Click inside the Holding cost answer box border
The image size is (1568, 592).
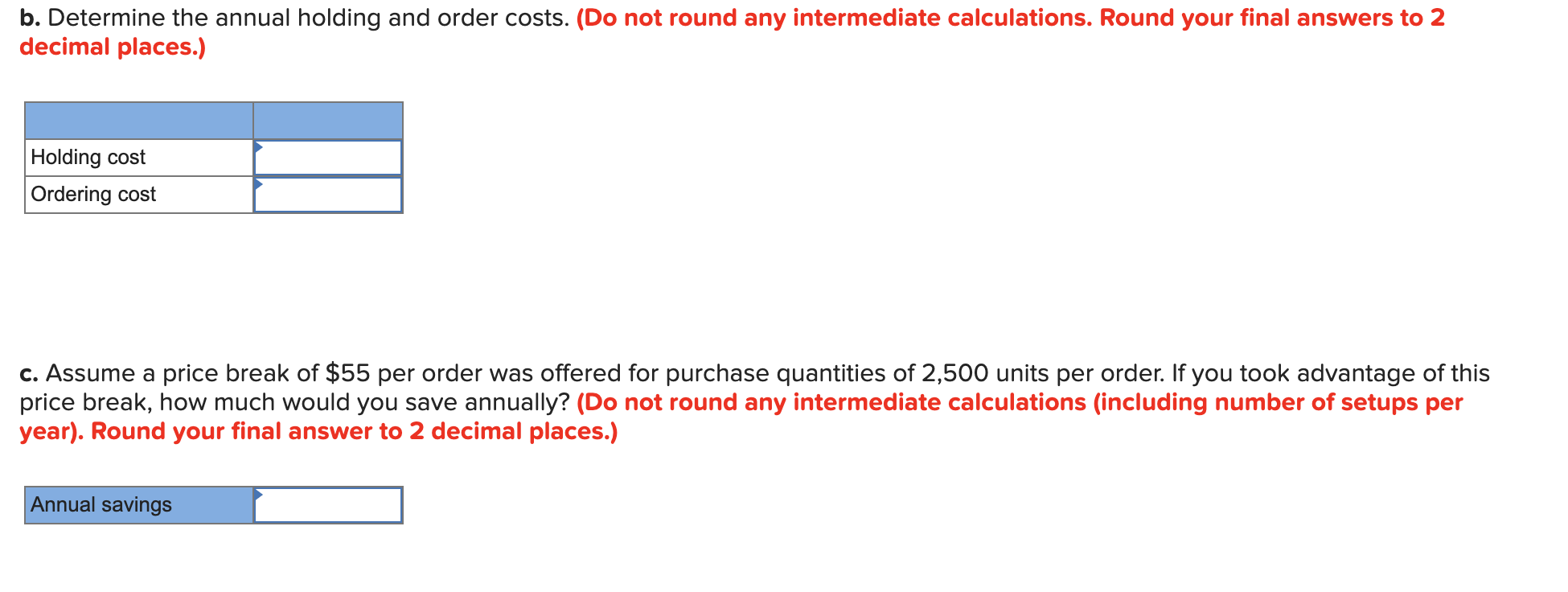(330, 157)
